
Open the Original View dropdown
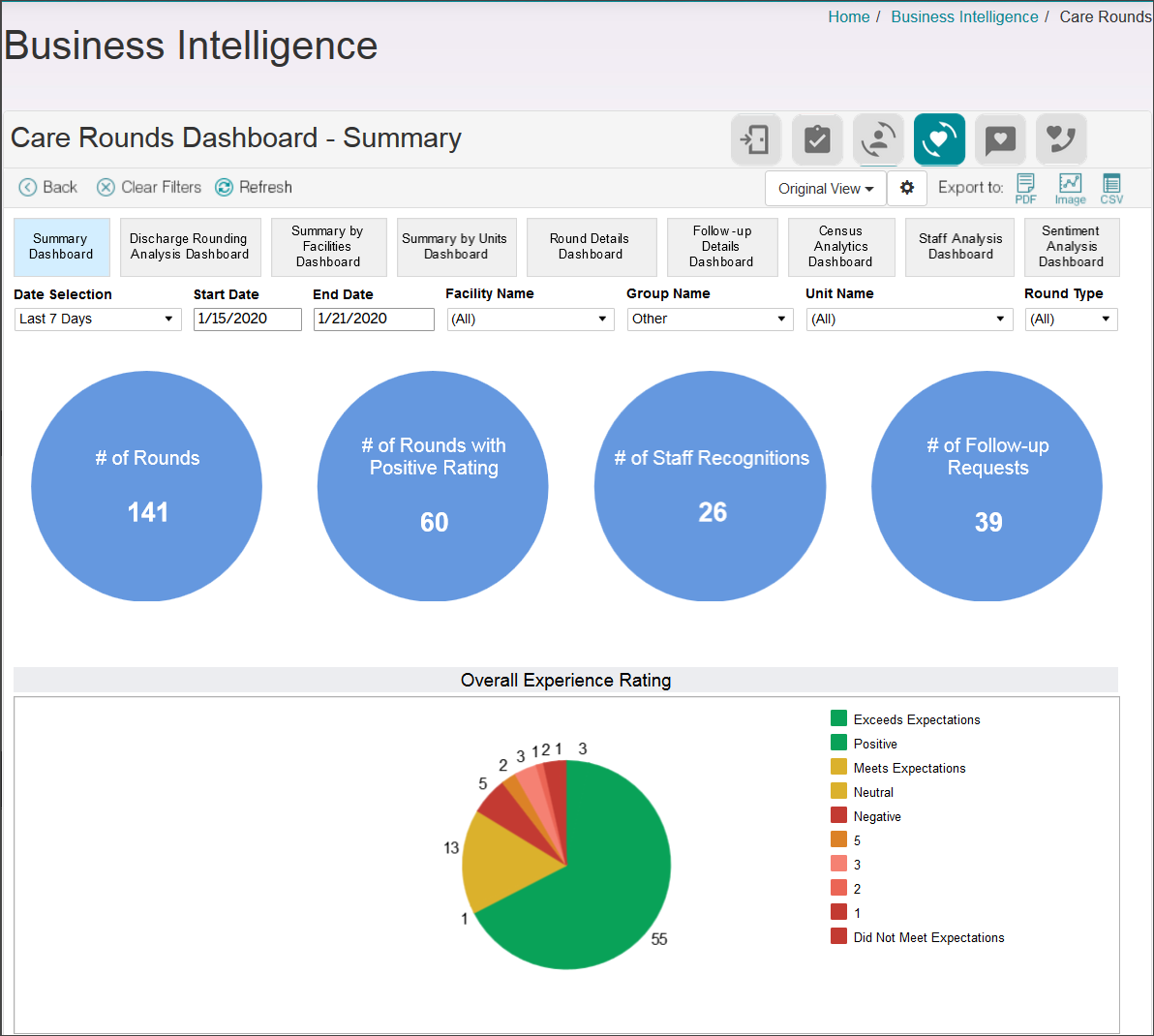(x=825, y=188)
